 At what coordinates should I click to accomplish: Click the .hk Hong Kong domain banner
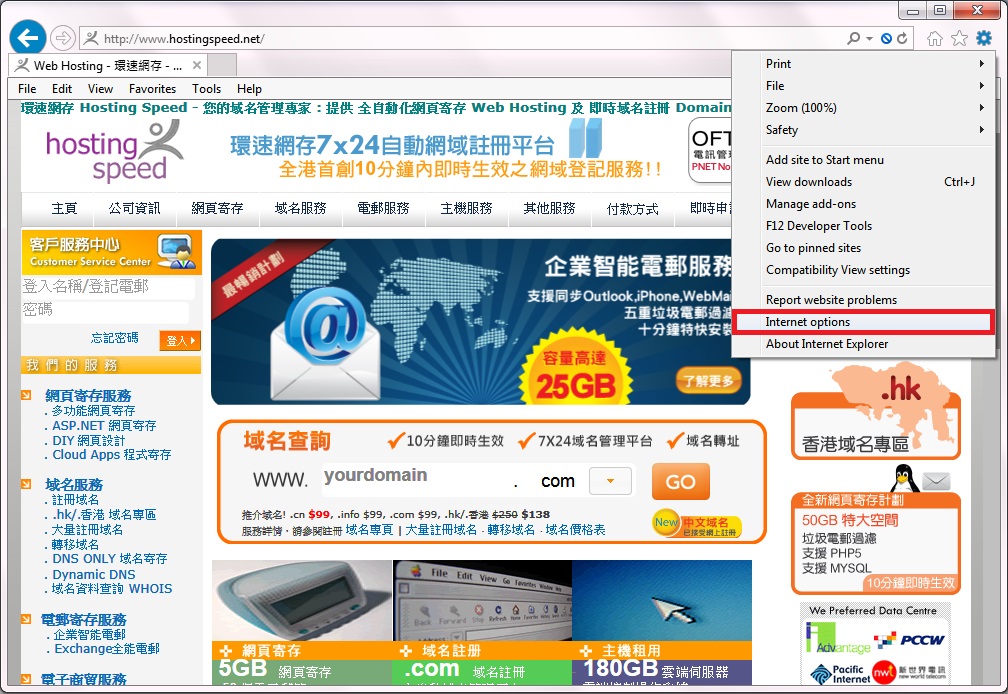click(x=876, y=413)
